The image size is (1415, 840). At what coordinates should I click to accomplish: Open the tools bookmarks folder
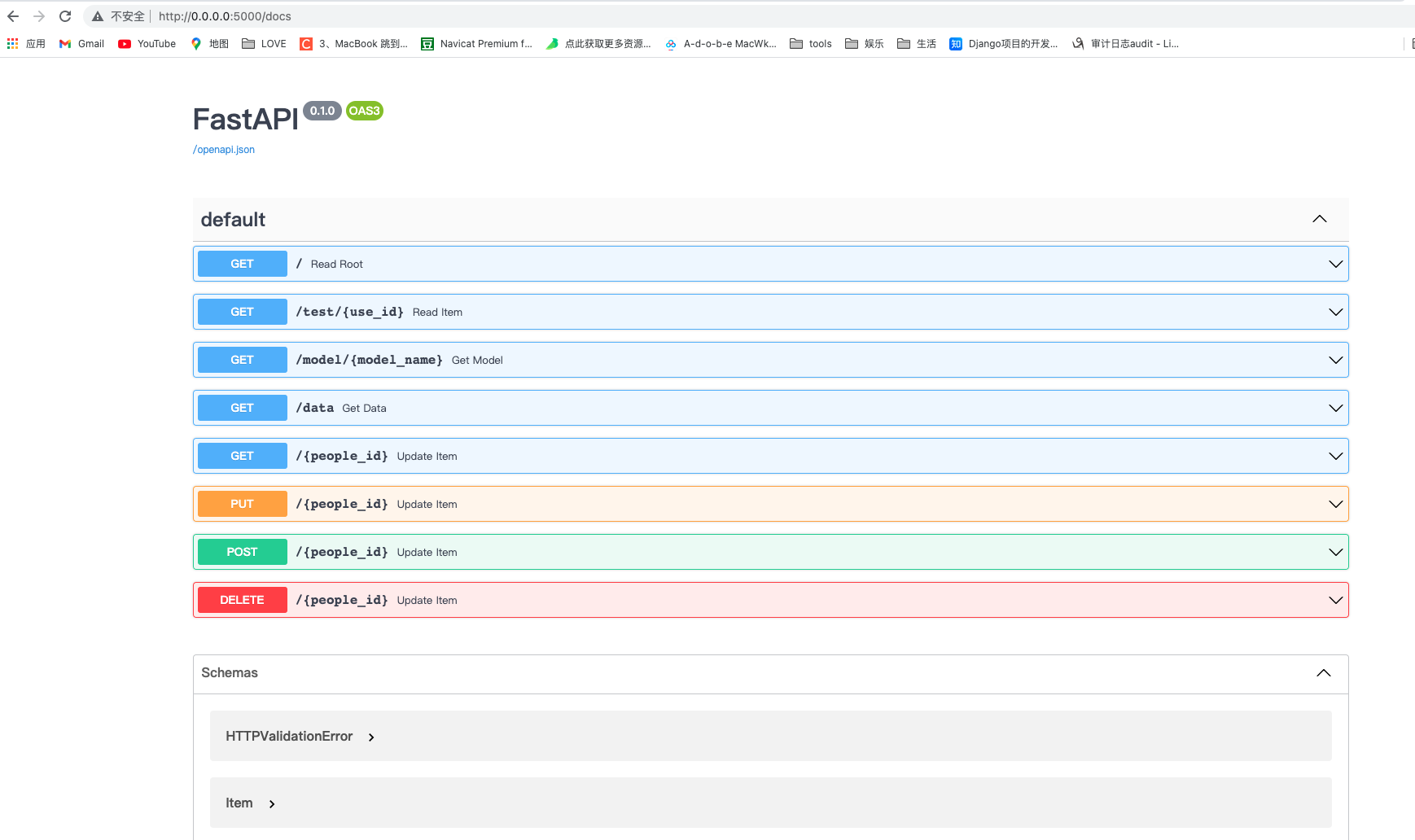pos(810,44)
